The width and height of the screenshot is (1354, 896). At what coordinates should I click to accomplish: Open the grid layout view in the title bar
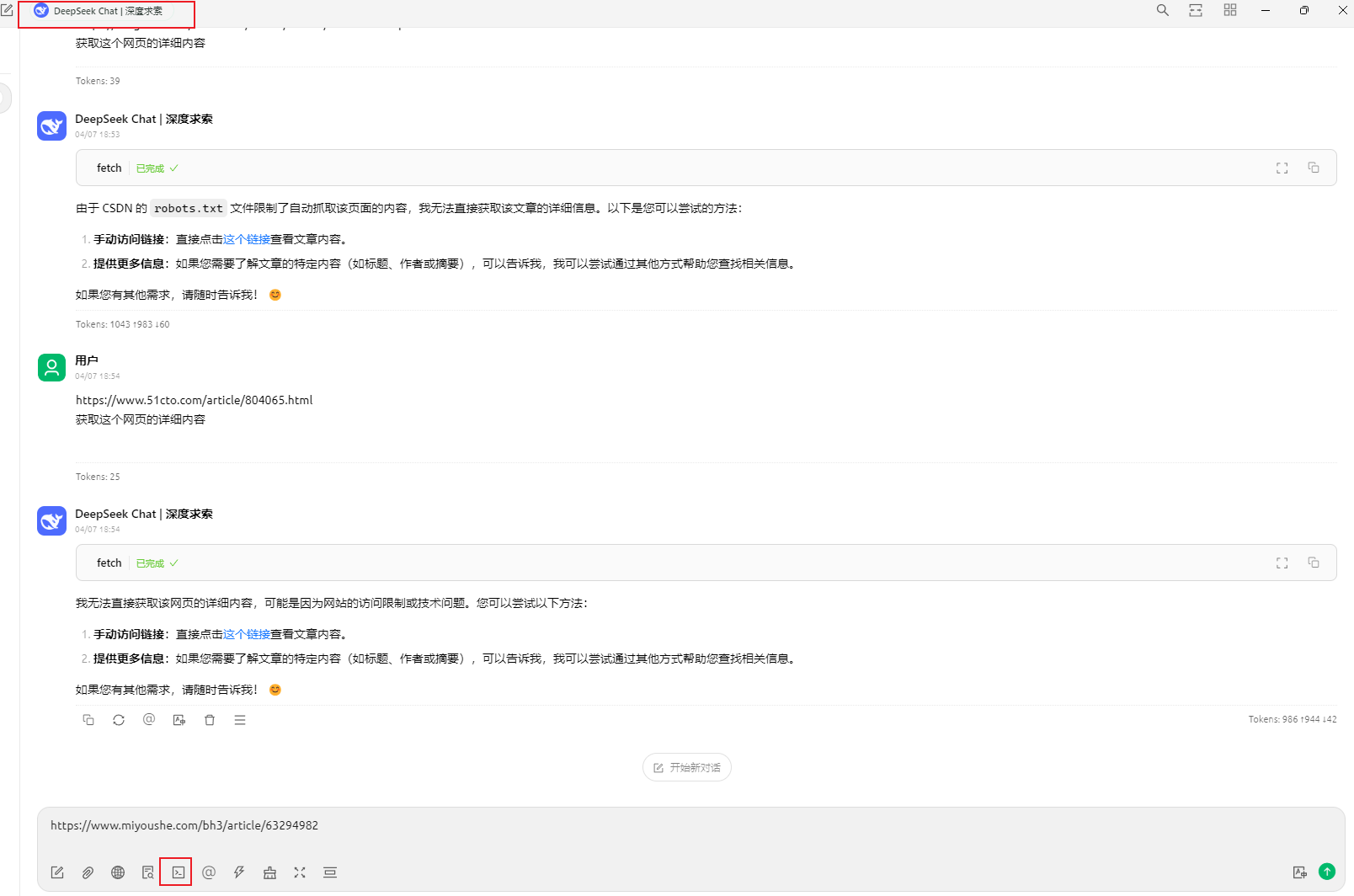[1229, 10]
